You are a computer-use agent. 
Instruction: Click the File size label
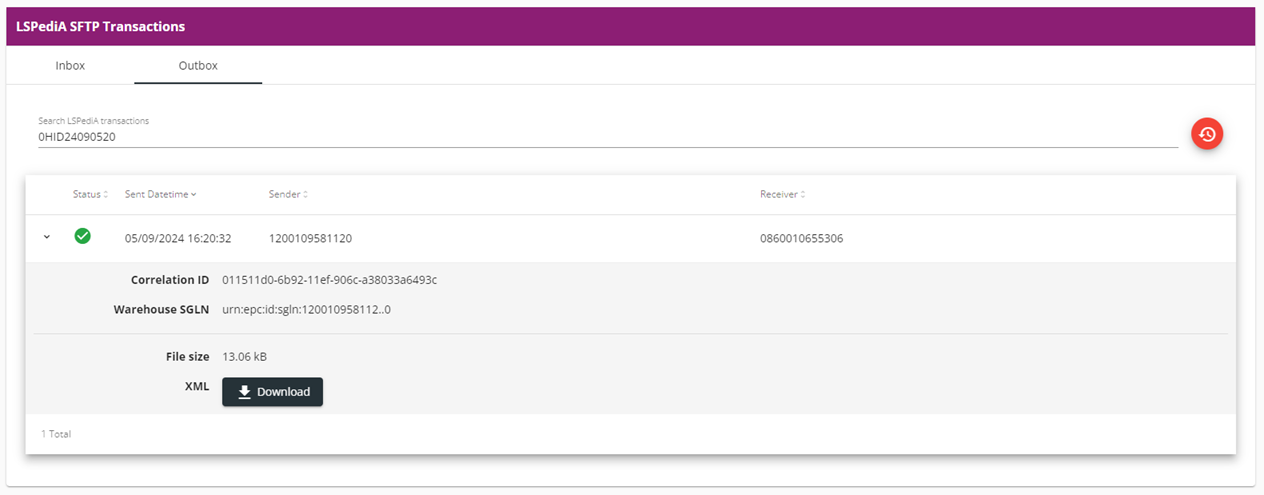188,357
